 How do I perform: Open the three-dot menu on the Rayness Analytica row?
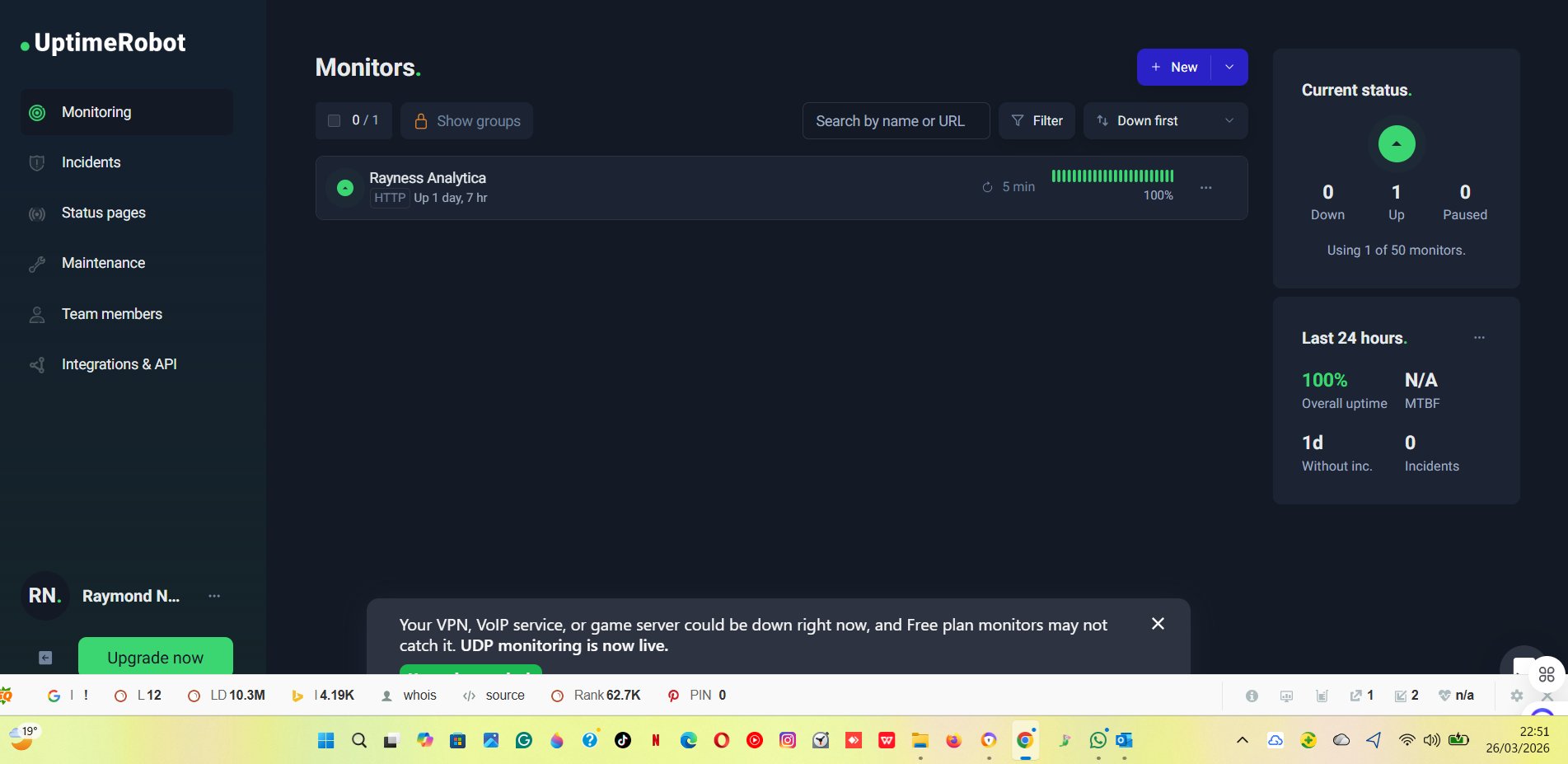tap(1205, 188)
